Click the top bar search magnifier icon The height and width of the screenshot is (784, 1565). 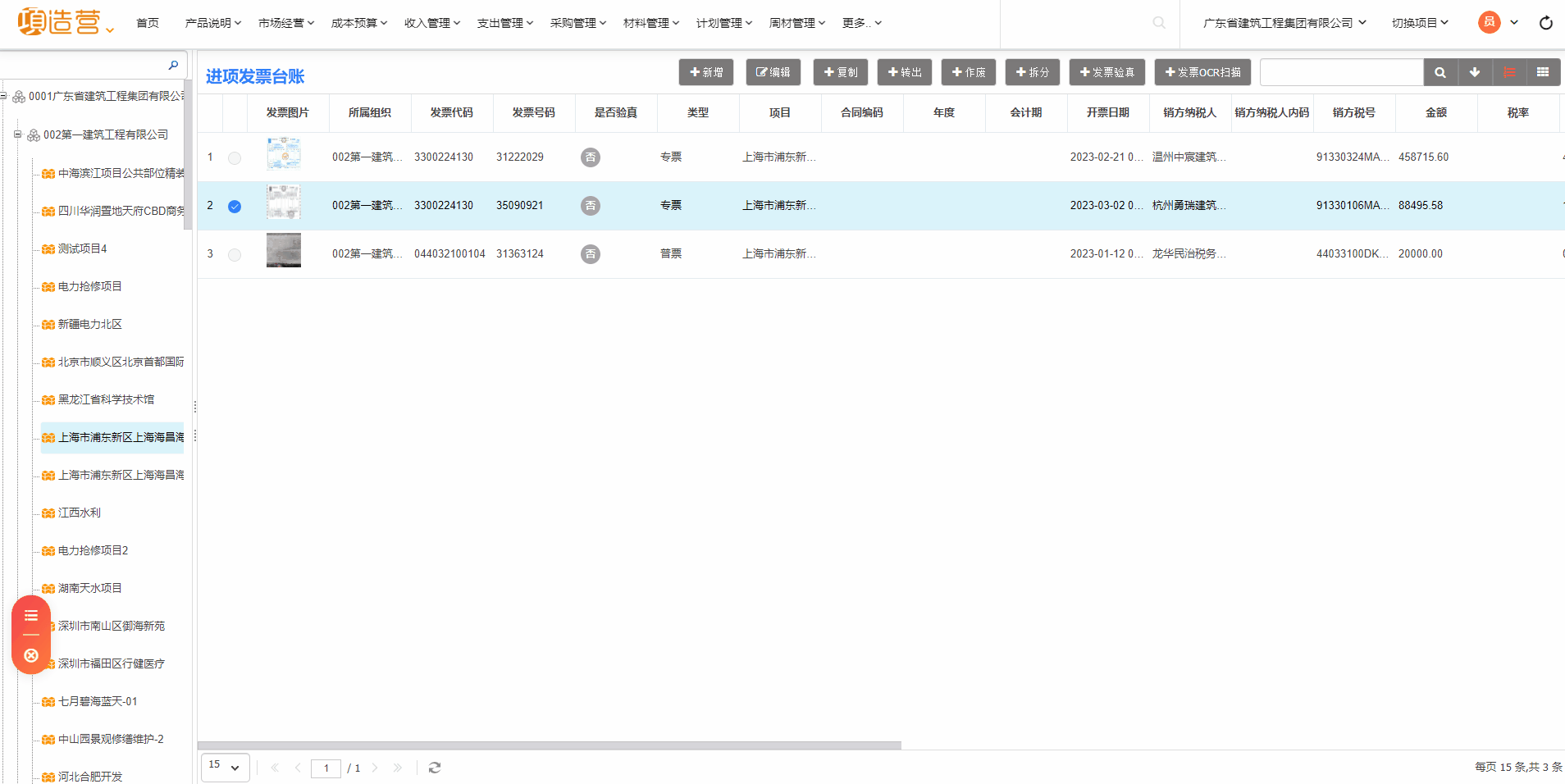1158,23
